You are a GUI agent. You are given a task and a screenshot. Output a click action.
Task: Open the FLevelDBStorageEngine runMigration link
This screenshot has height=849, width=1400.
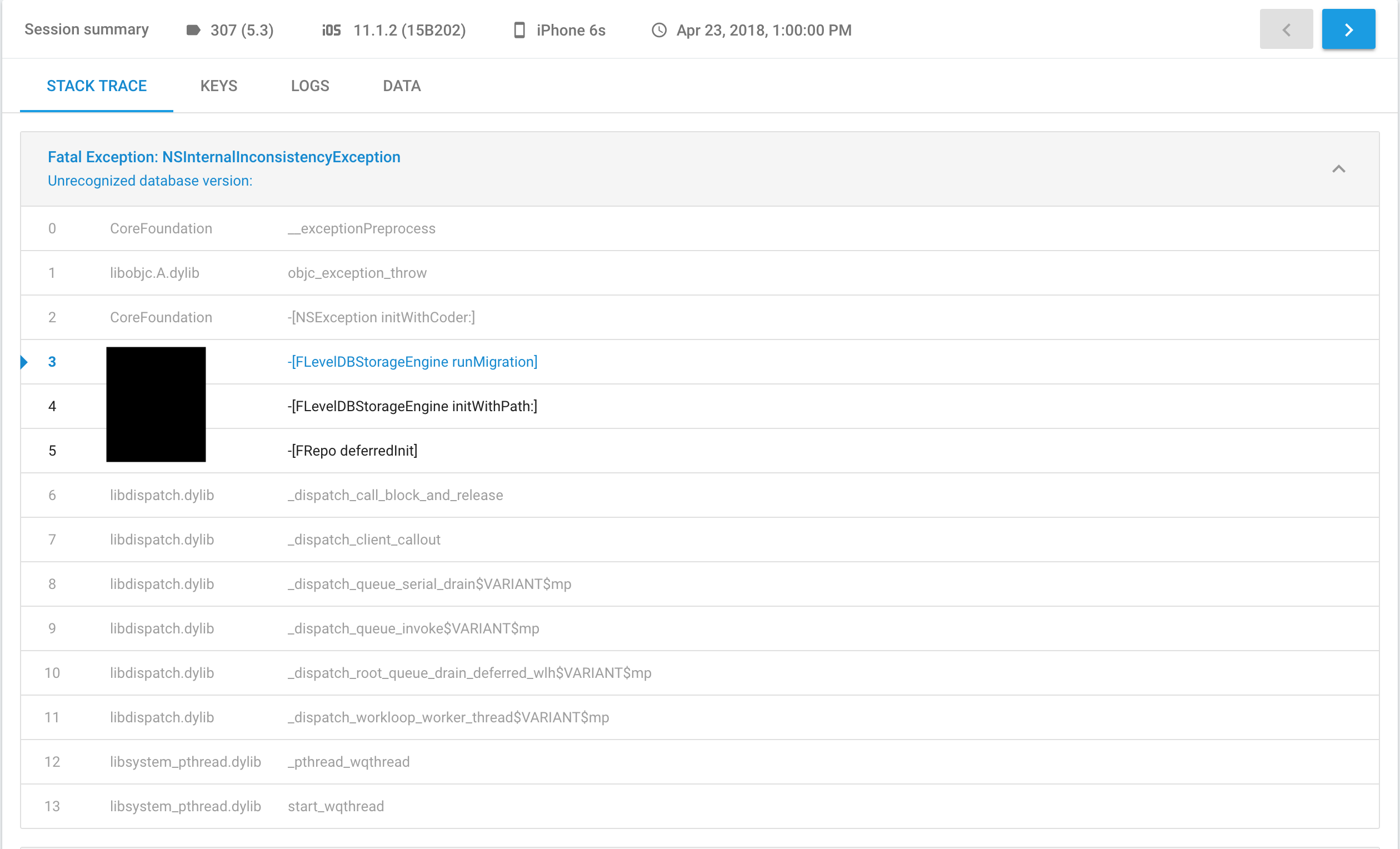pos(412,361)
